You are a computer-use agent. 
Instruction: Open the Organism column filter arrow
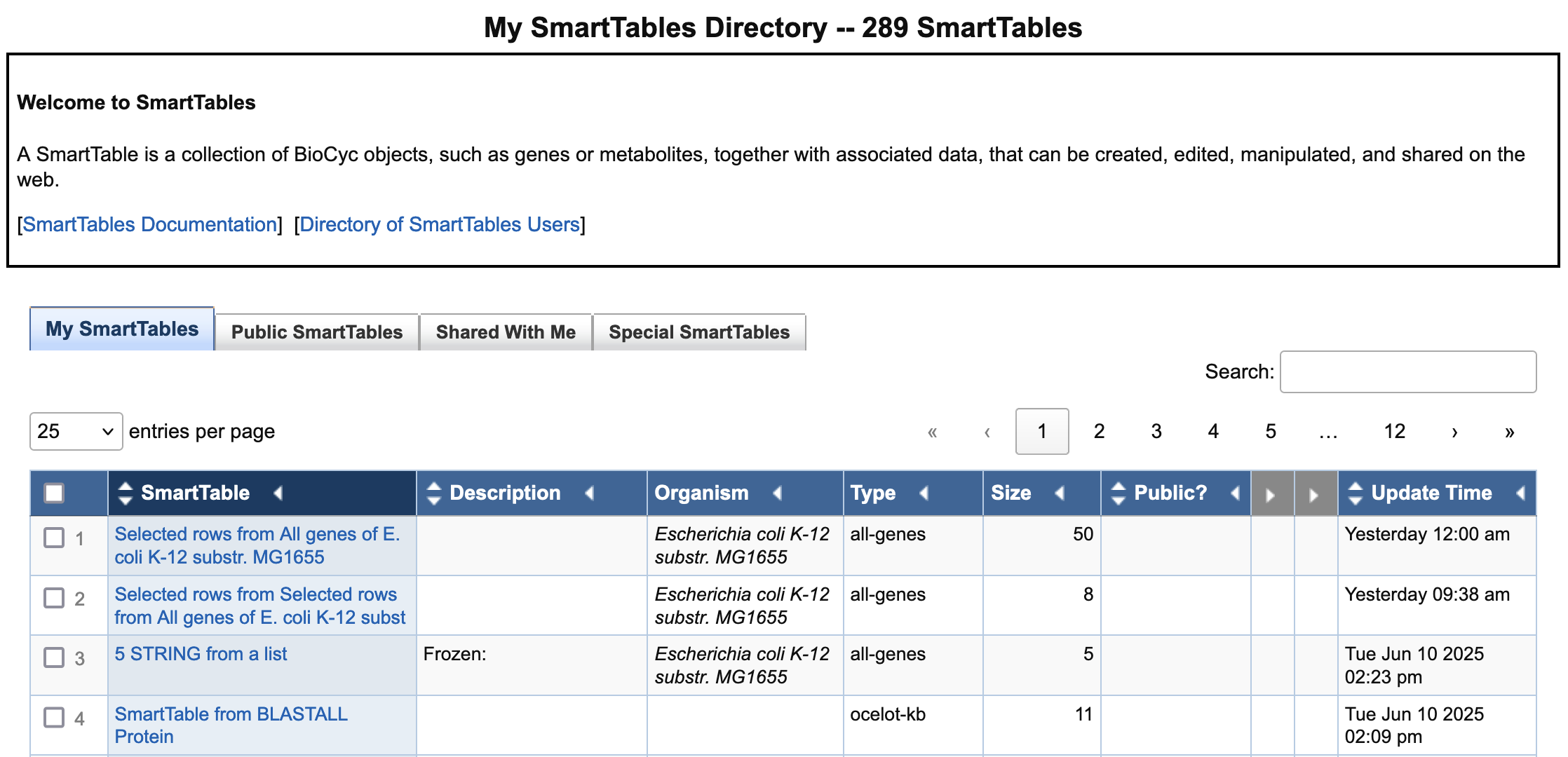778,493
